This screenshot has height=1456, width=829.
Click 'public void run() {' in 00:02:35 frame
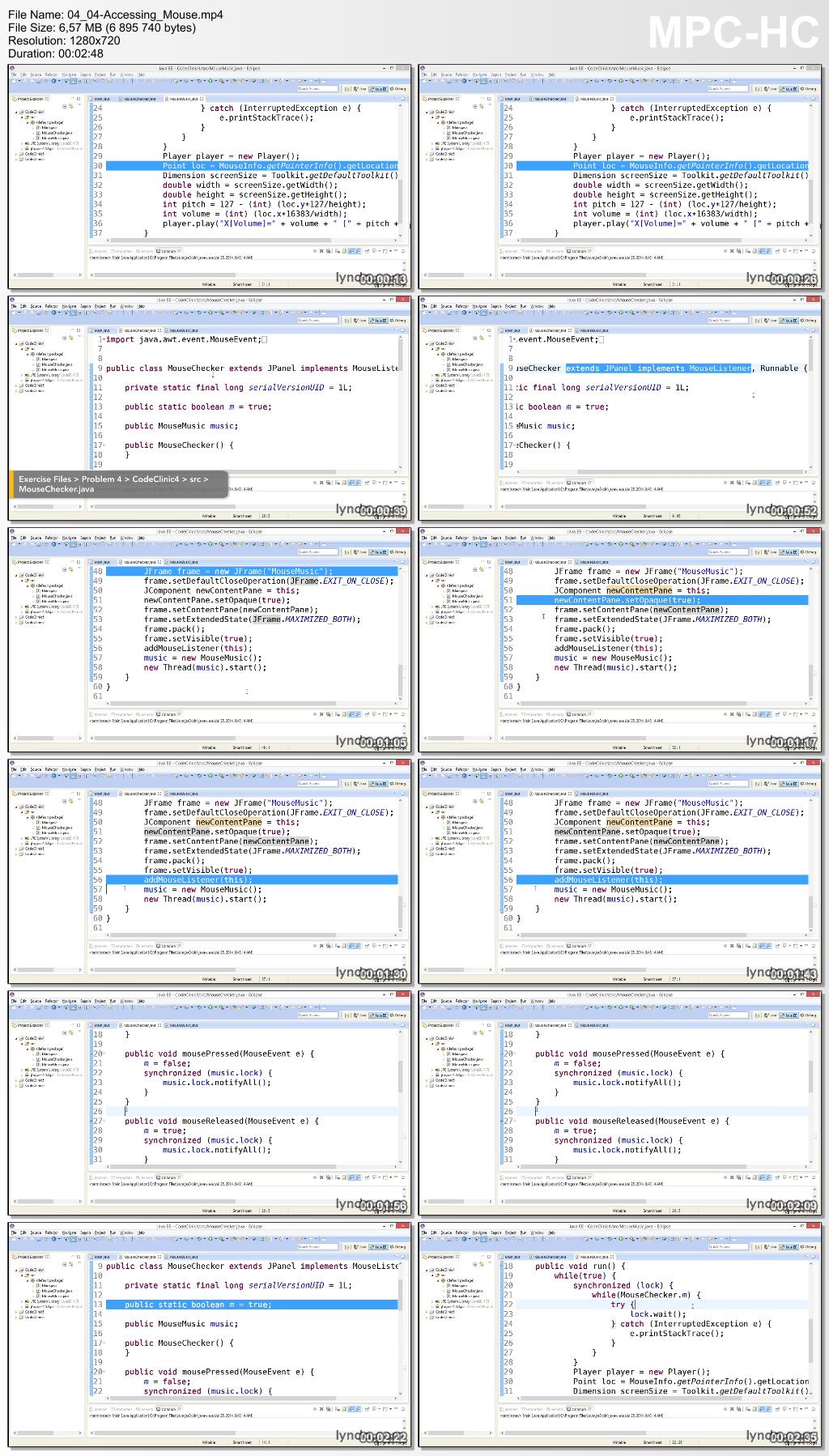tap(580, 1266)
